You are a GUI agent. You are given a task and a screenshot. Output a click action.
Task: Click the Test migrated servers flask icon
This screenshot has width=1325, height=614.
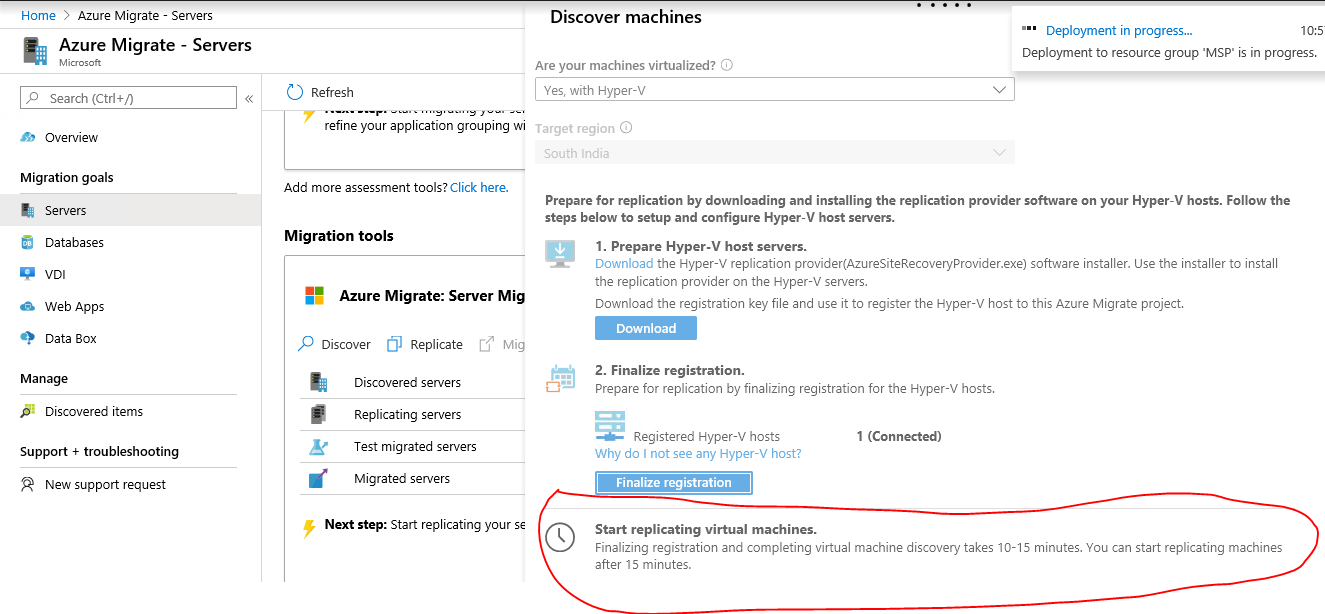pyautogui.click(x=319, y=446)
